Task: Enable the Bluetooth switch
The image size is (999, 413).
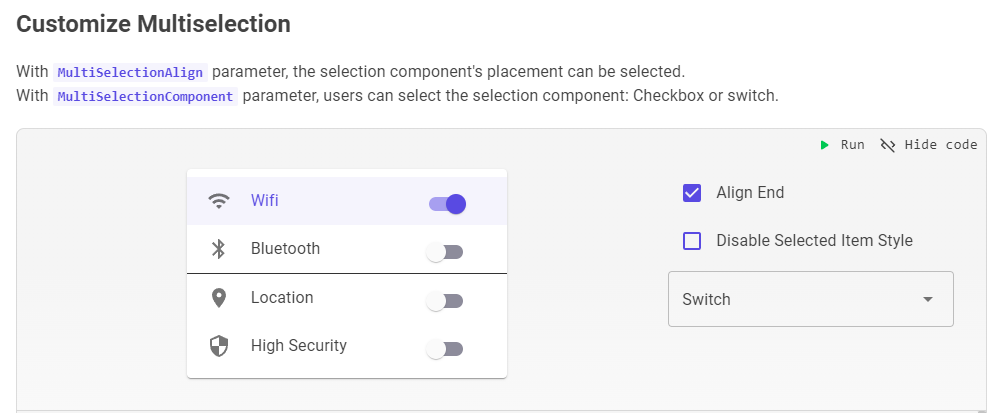Action: tap(445, 253)
